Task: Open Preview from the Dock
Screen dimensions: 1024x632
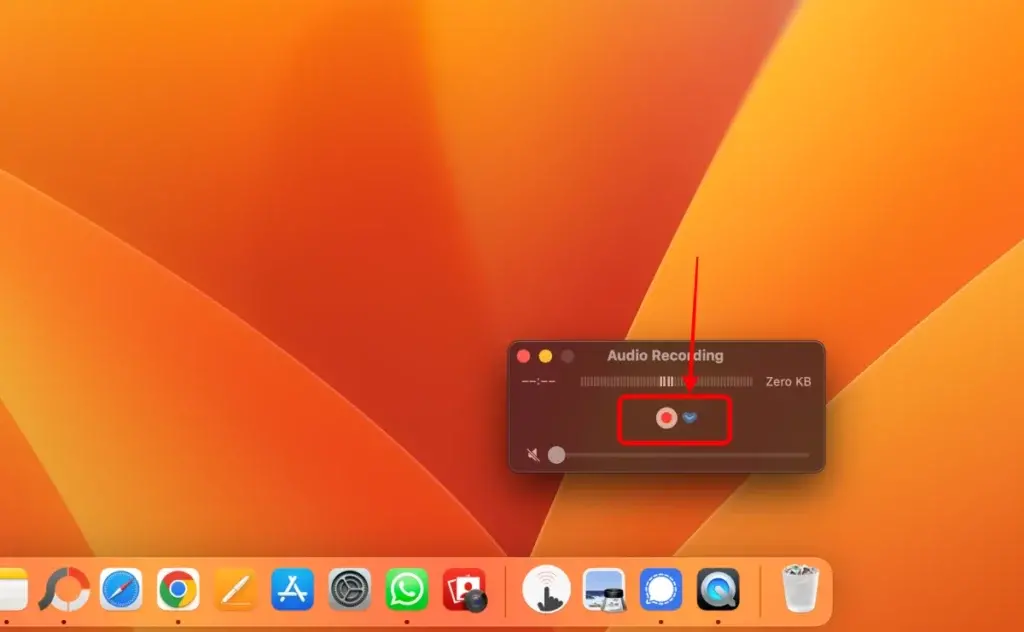Action: tap(604, 589)
